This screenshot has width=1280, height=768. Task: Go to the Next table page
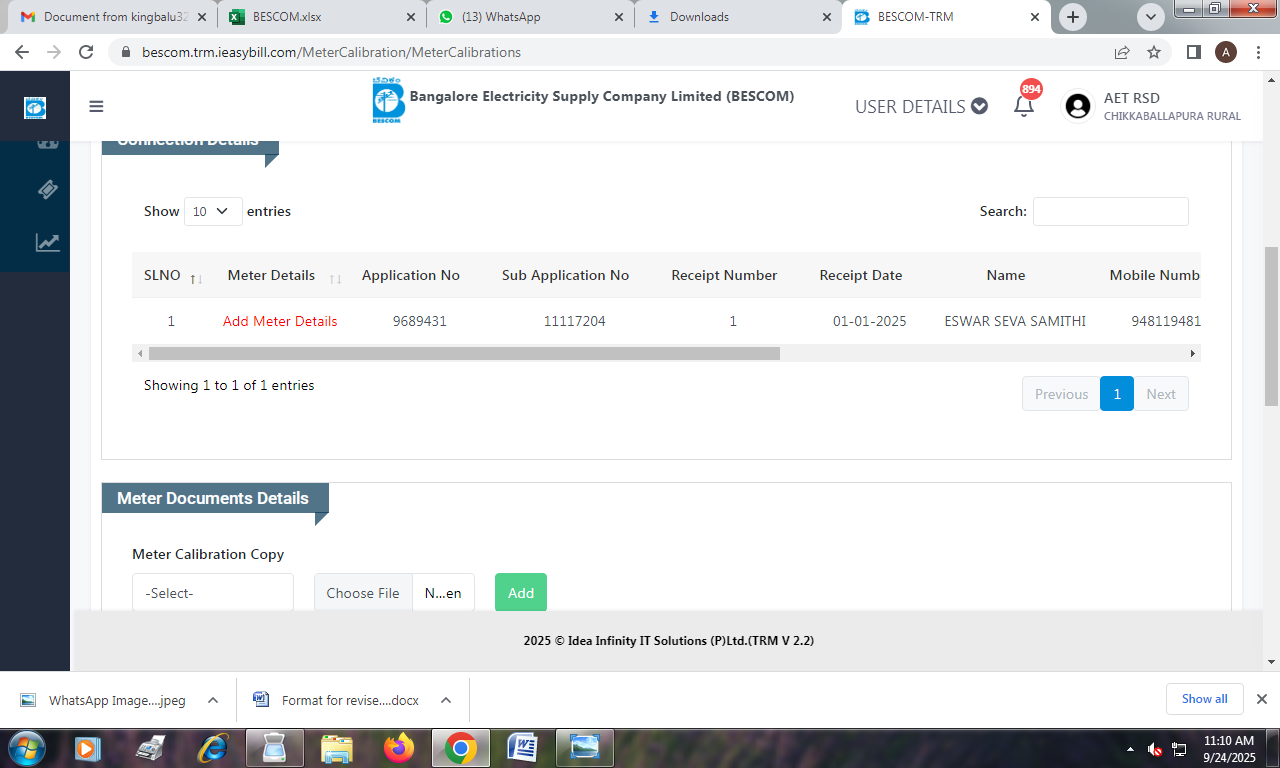[x=1161, y=394]
